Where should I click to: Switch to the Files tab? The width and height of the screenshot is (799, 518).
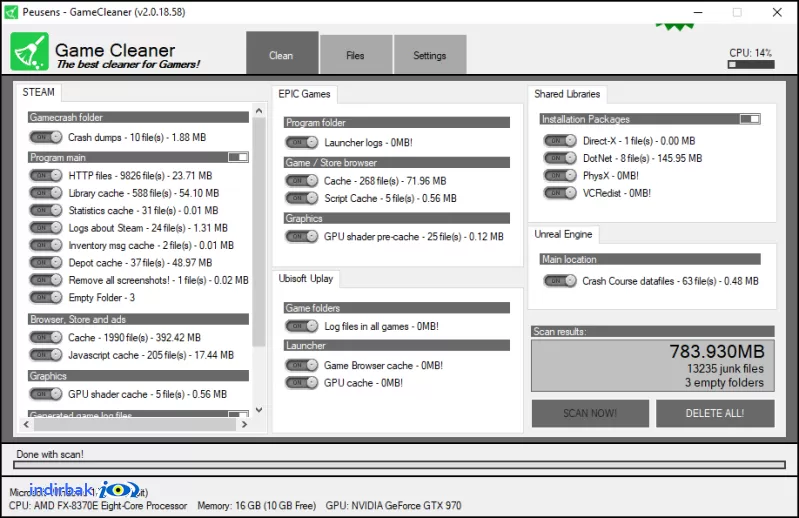pos(356,55)
